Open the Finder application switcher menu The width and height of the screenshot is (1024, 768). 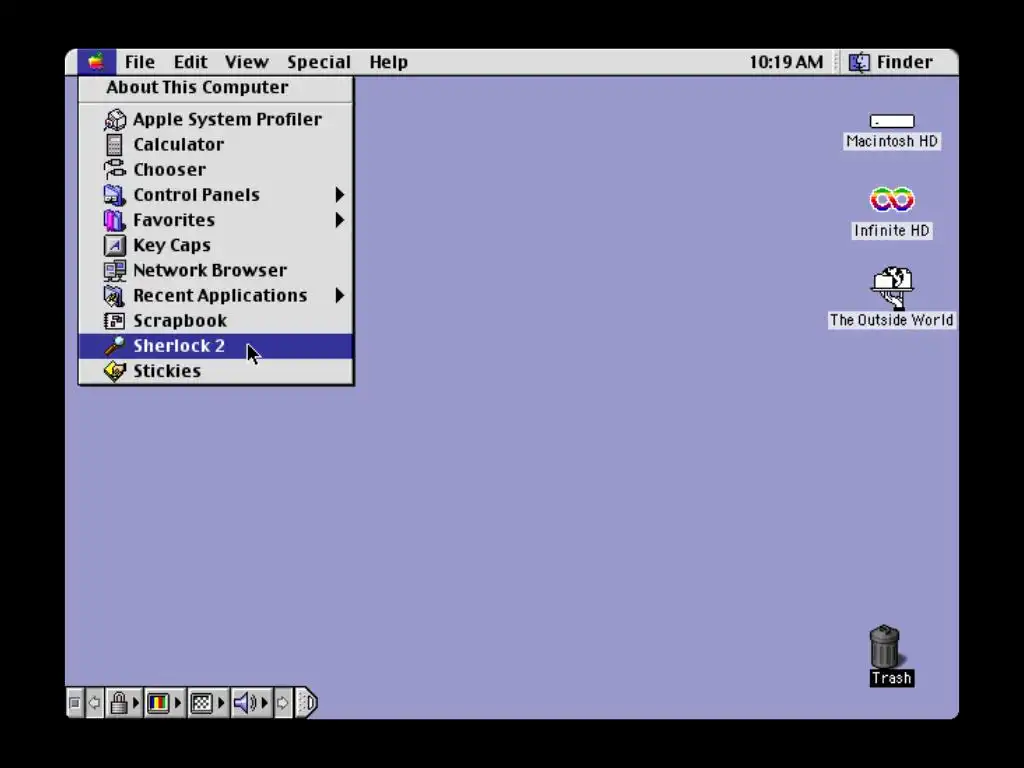(891, 62)
